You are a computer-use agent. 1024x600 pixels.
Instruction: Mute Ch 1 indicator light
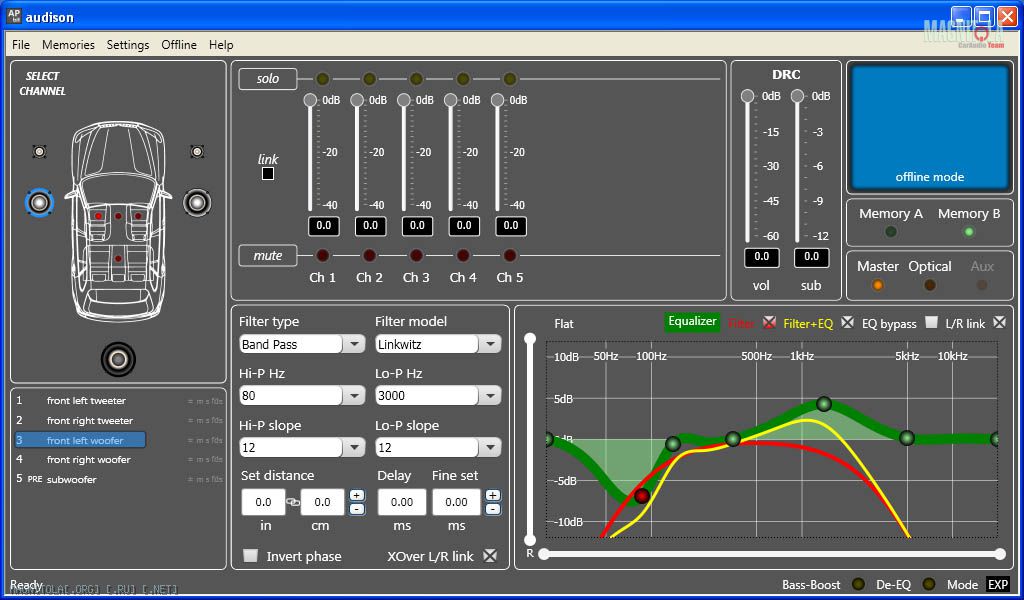tap(323, 255)
